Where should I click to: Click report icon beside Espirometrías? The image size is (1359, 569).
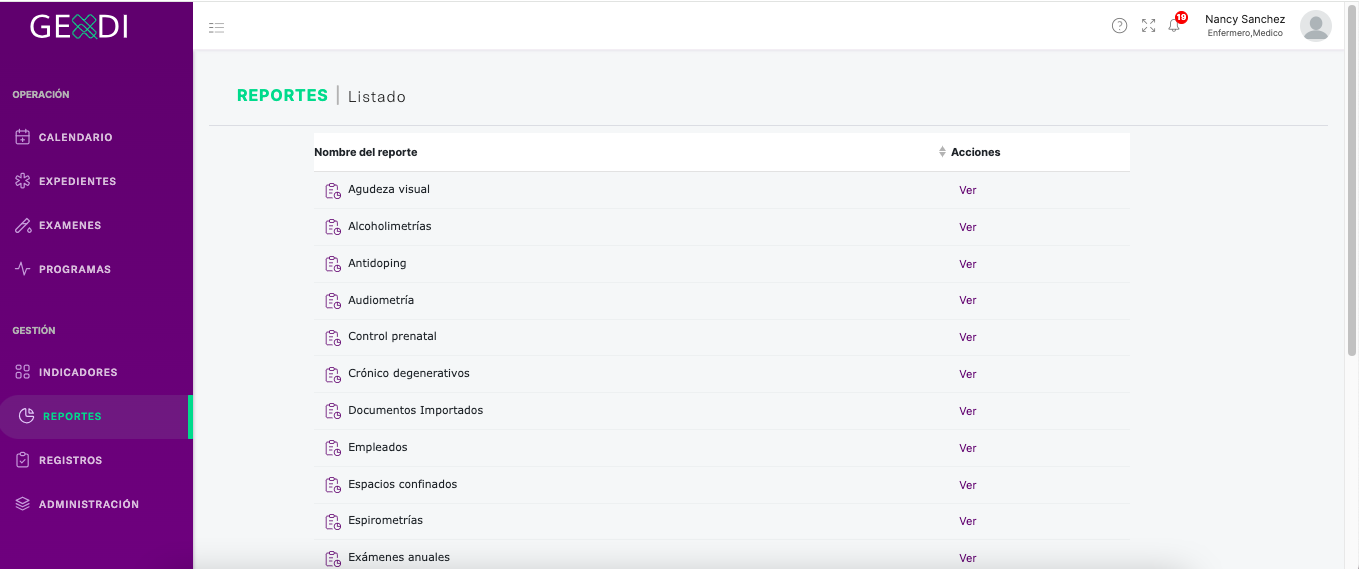click(333, 522)
